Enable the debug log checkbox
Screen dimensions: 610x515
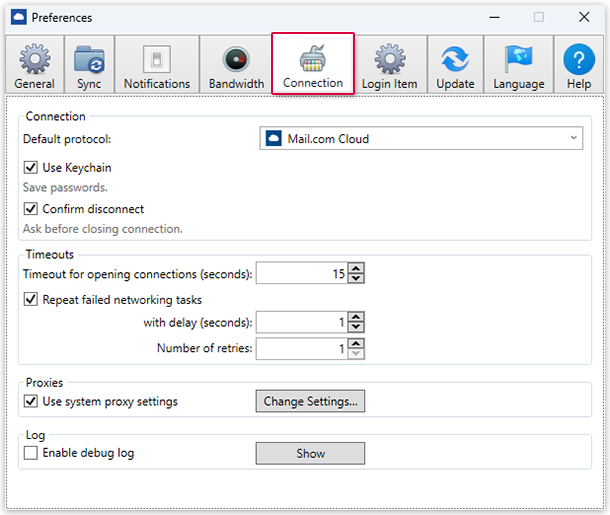coord(30,453)
